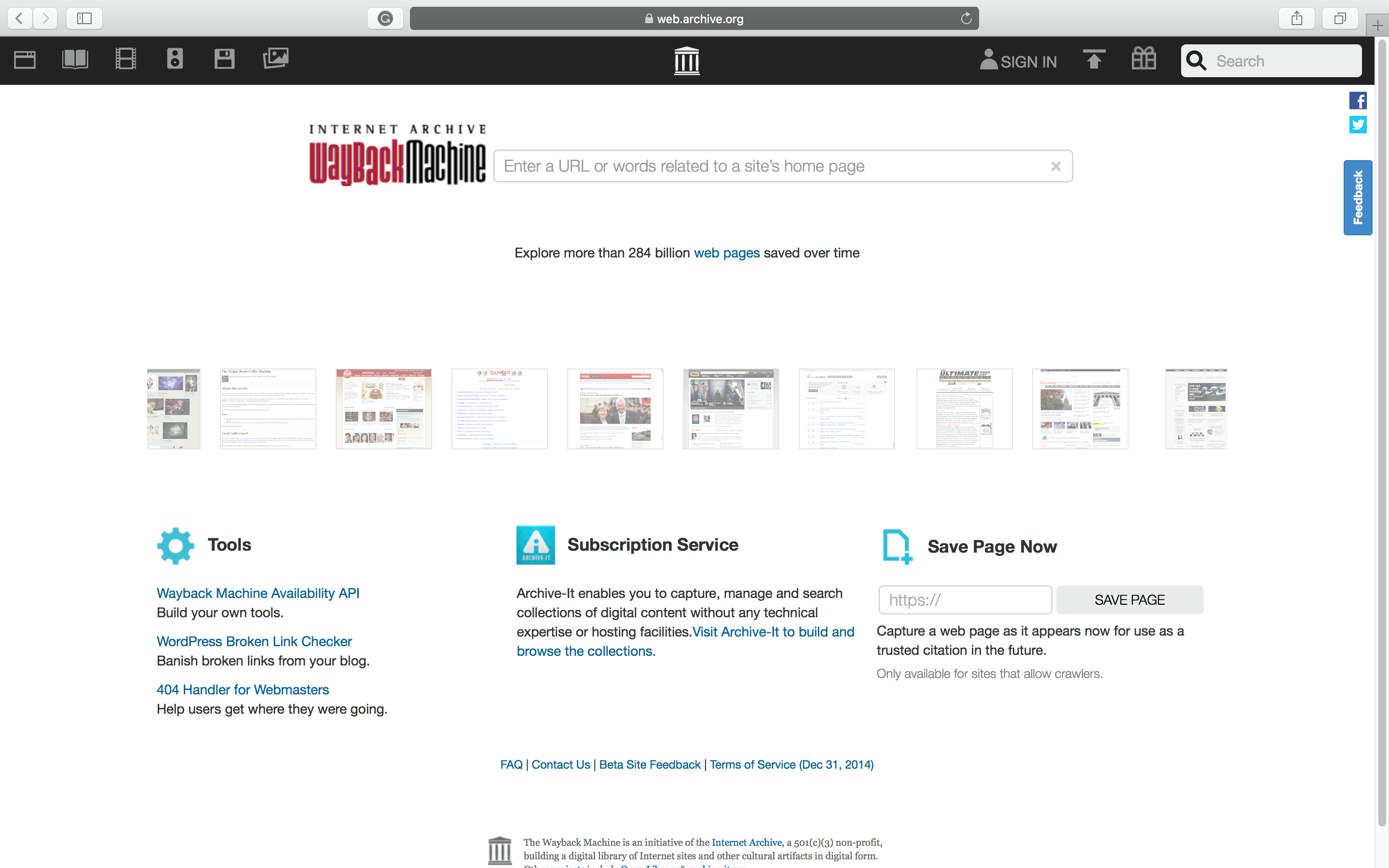Click the Trojan Room Coffee Machine thumbnail
This screenshot has width=1389, height=868.
[x=268, y=409]
